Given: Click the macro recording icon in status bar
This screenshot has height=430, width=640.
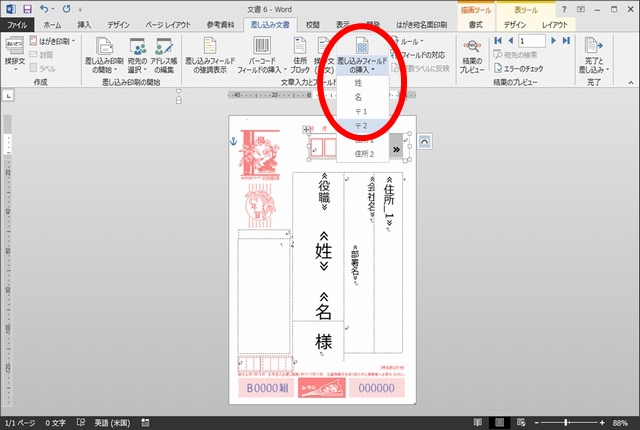Looking at the screenshot, I should (x=145, y=423).
